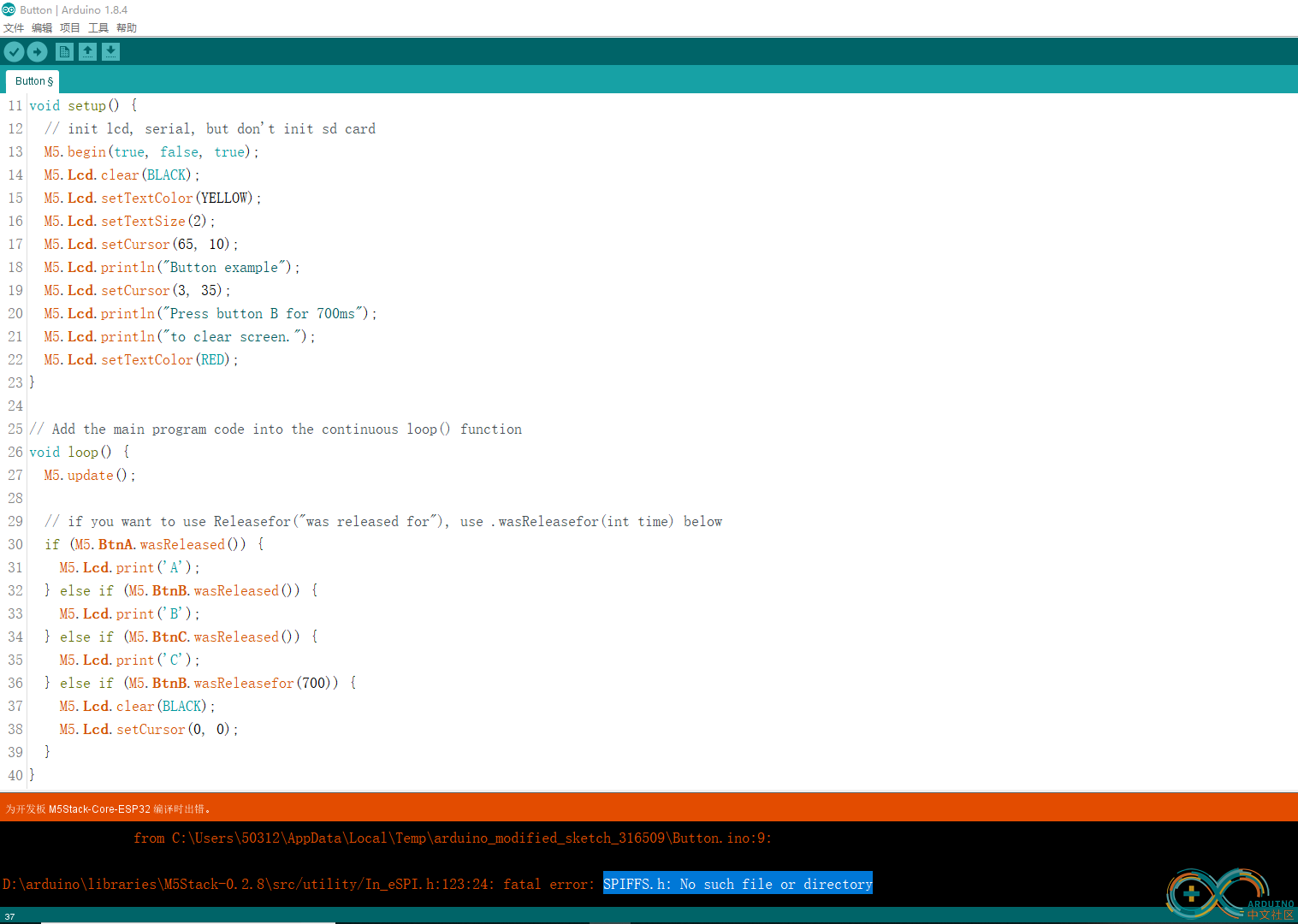1298x924 pixels.
Task: Click the "to clear screen." println line
Action: pos(180,336)
